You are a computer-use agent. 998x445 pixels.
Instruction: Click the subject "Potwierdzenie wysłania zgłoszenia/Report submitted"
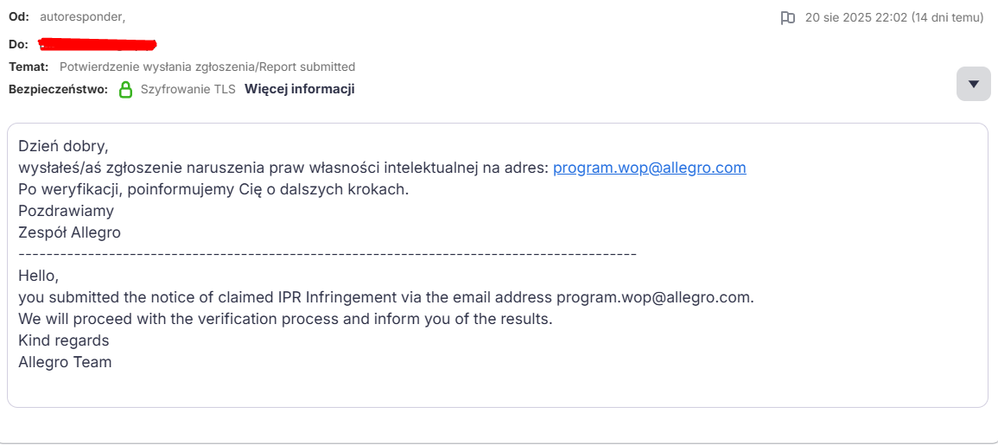coord(207,67)
